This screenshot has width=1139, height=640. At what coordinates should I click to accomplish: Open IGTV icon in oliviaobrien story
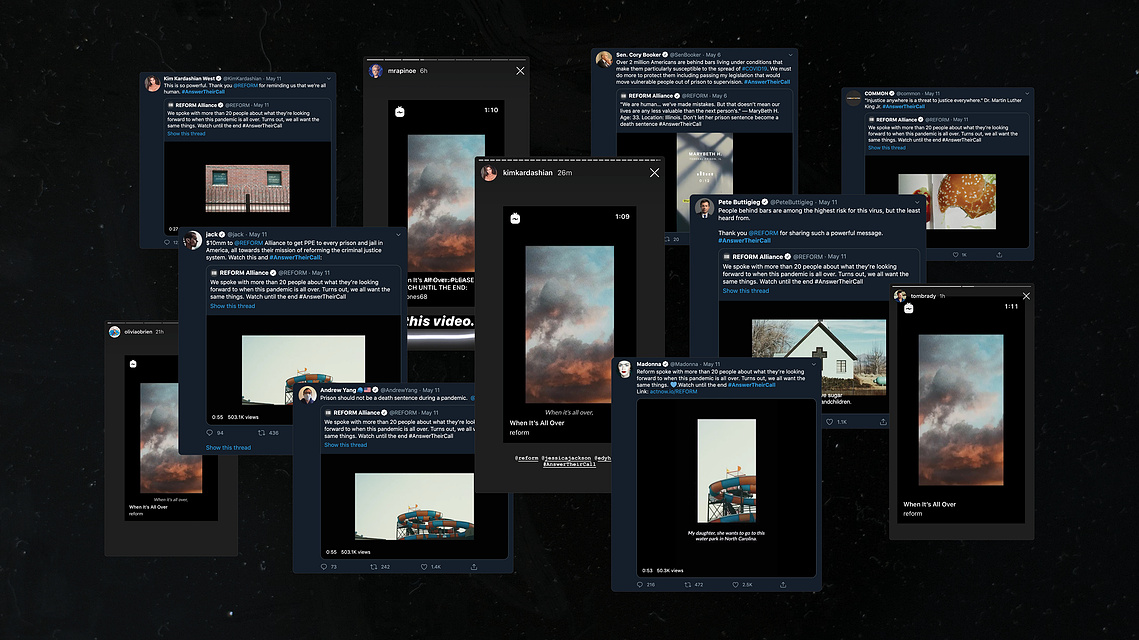click(x=133, y=363)
